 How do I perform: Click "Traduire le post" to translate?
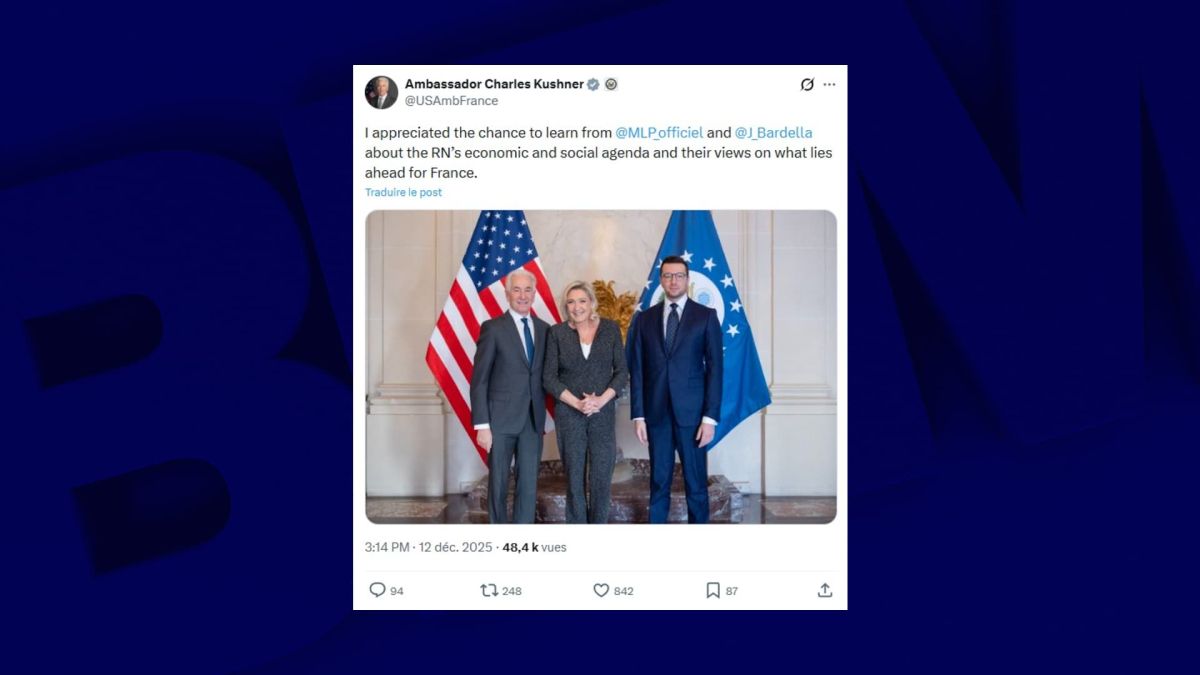click(403, 192)
